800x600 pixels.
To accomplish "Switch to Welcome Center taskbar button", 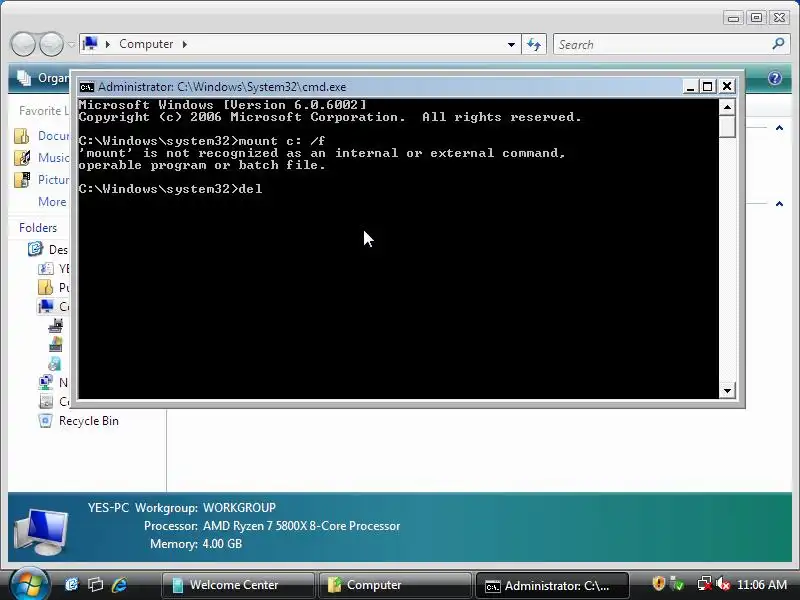I will (x=238, y=585).
